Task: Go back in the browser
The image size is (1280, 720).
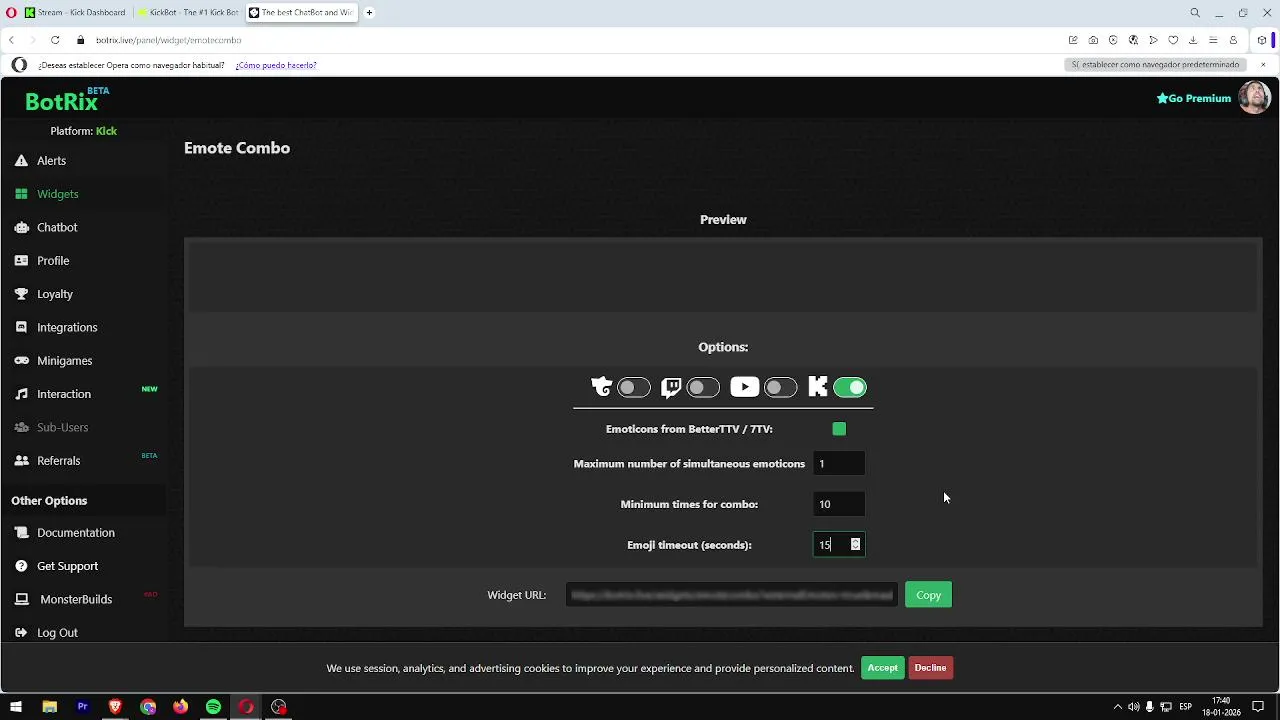Action: pyautogui.click(x=11, y=40)
